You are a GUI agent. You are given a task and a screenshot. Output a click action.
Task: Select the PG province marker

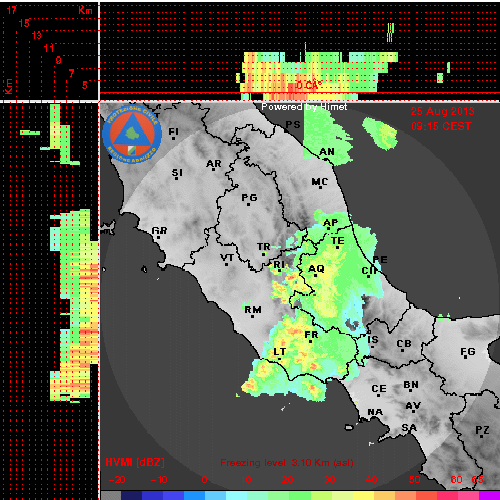[248, 204]
